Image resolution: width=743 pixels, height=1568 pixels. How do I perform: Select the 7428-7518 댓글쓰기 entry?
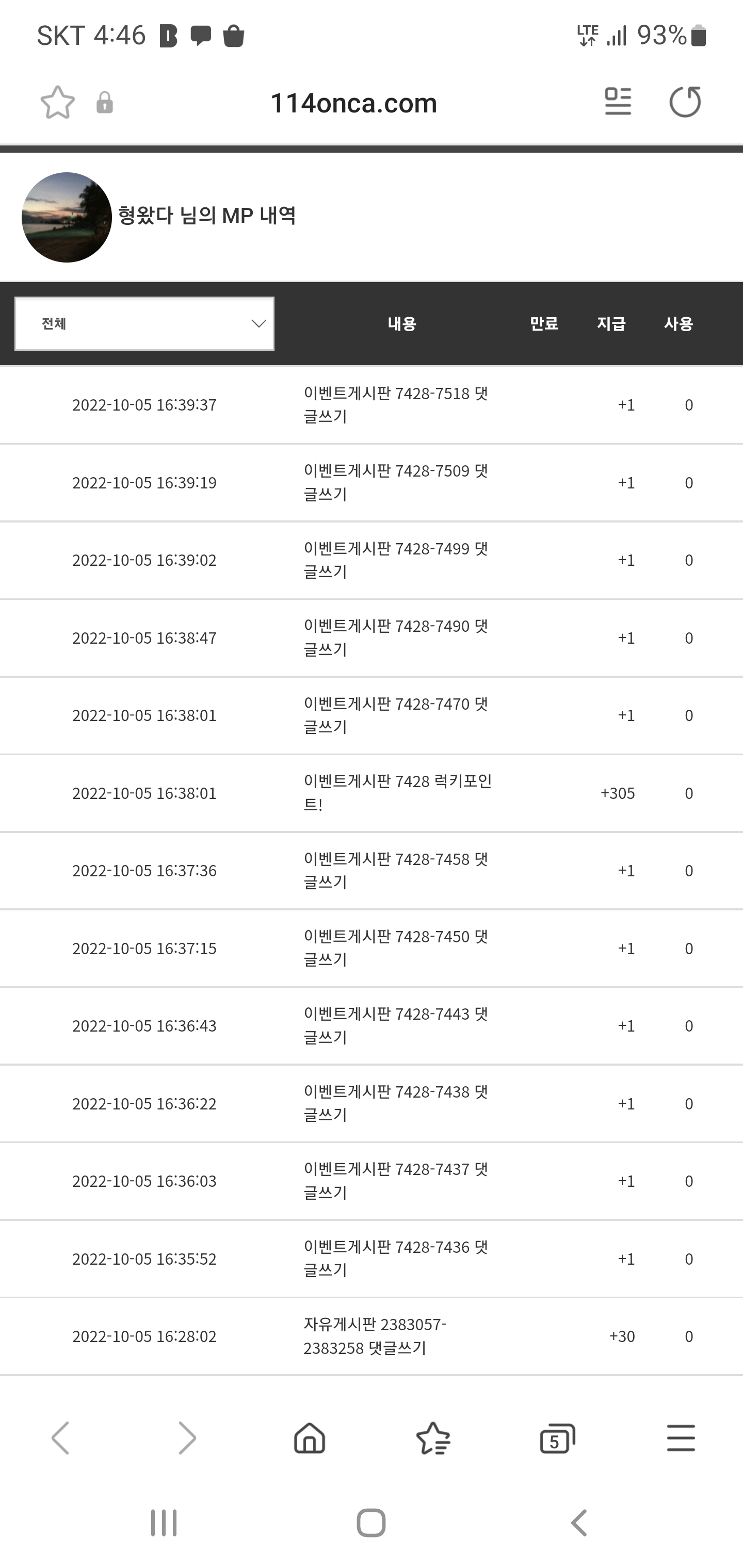click(x=396, y=405)
